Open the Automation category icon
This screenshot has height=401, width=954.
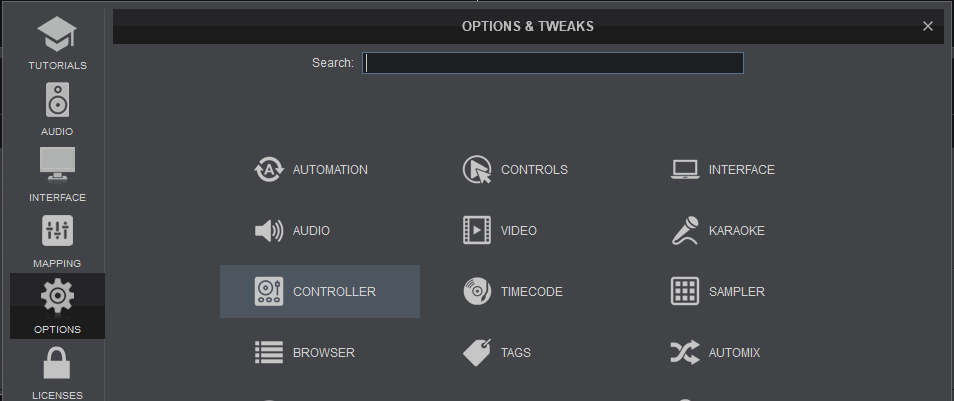coord(269,170)
